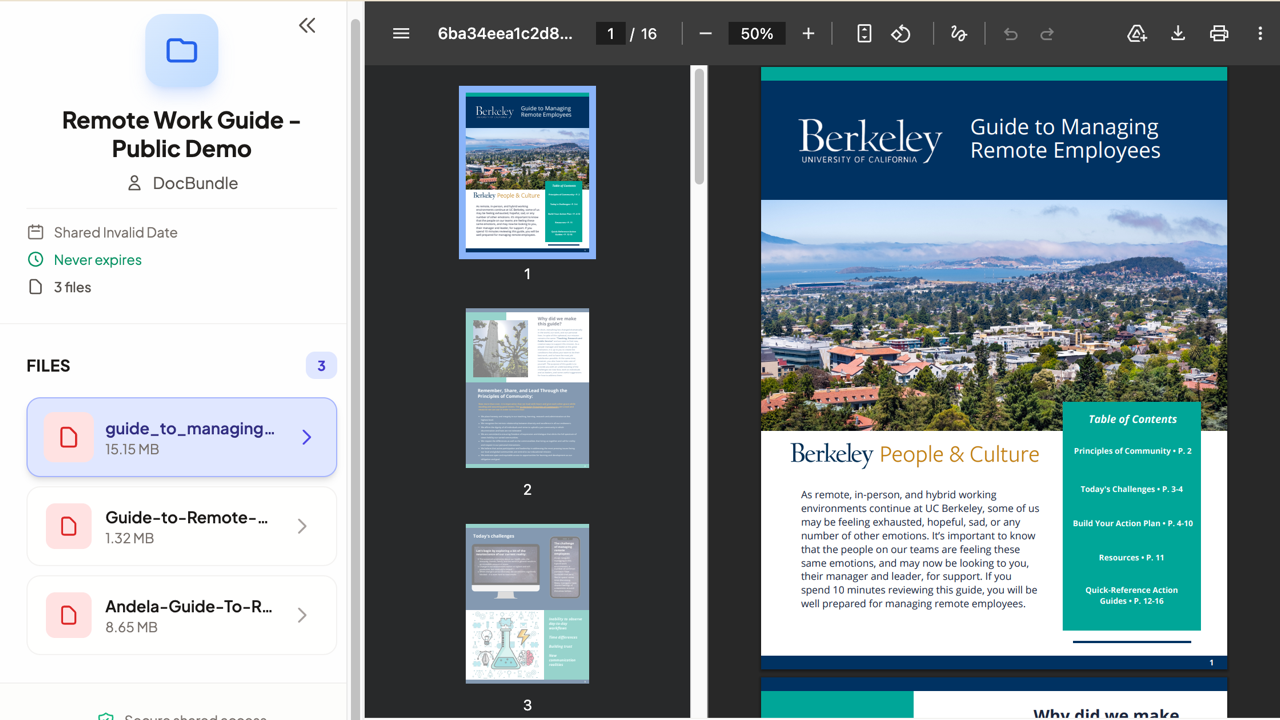Add the document to Google Drive
This screenshot has width=1280, height=720.
pos(1136,33)
